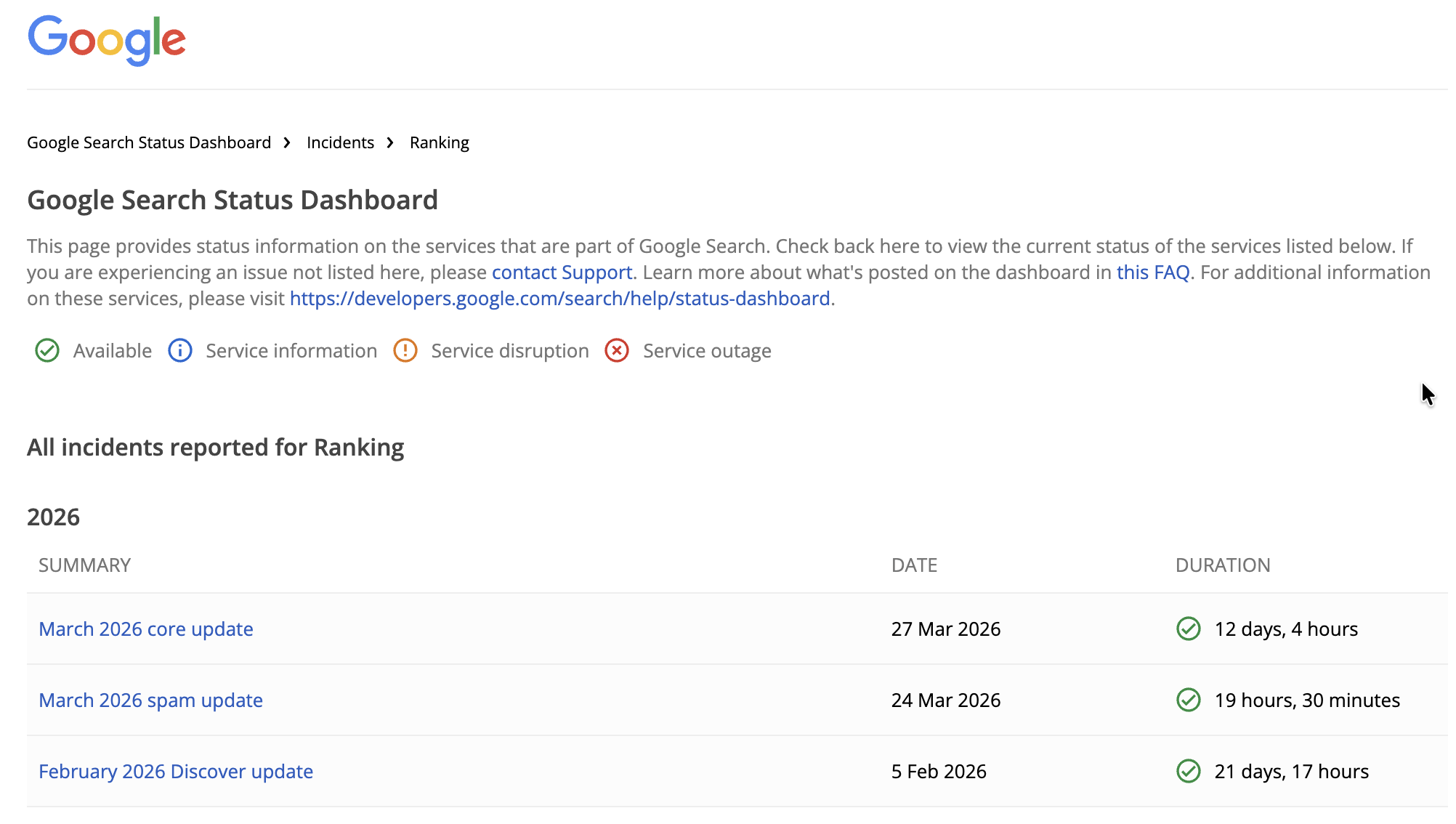
Task: Click the DURATION column header
Action: 1223,565
